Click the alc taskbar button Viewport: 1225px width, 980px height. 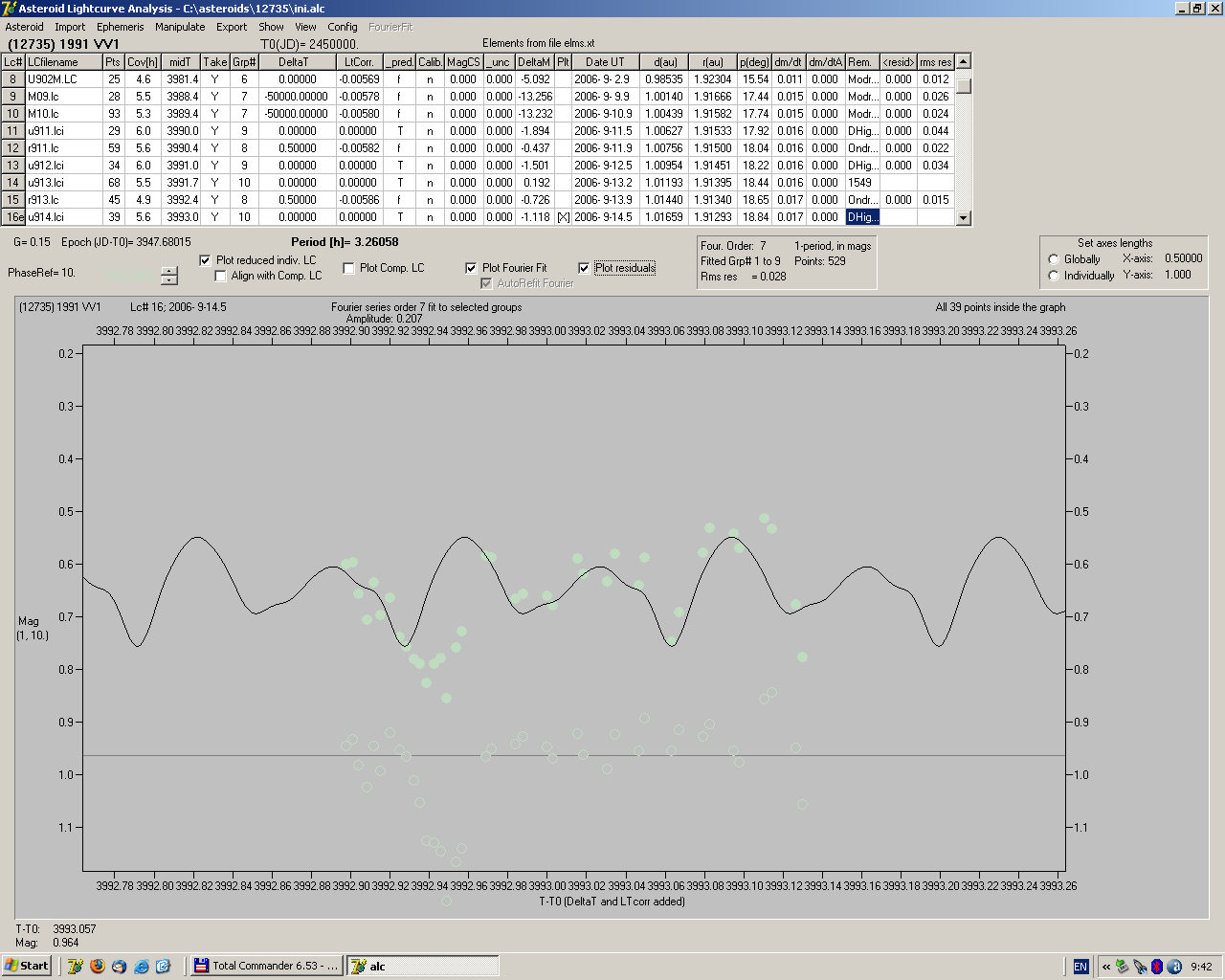(x=422, y=966)
